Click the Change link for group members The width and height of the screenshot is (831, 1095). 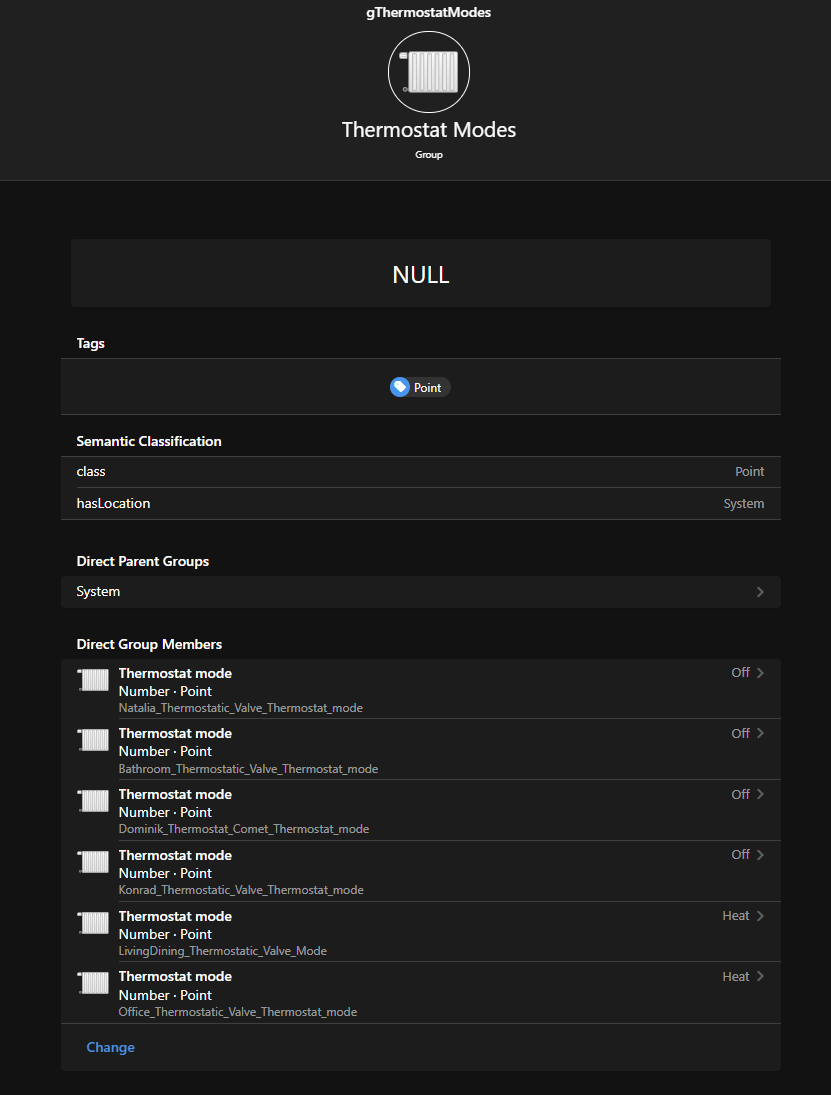point(110,1047)
